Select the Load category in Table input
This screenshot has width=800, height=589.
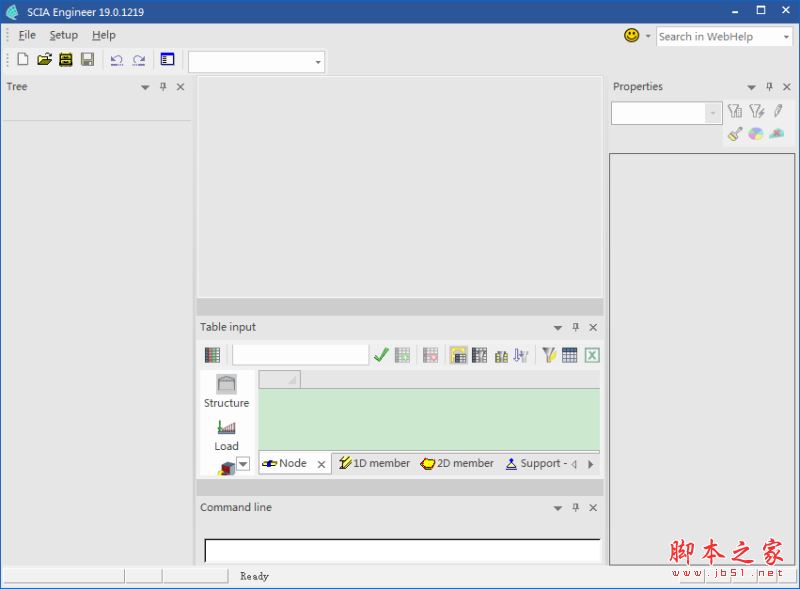[227, 435]
